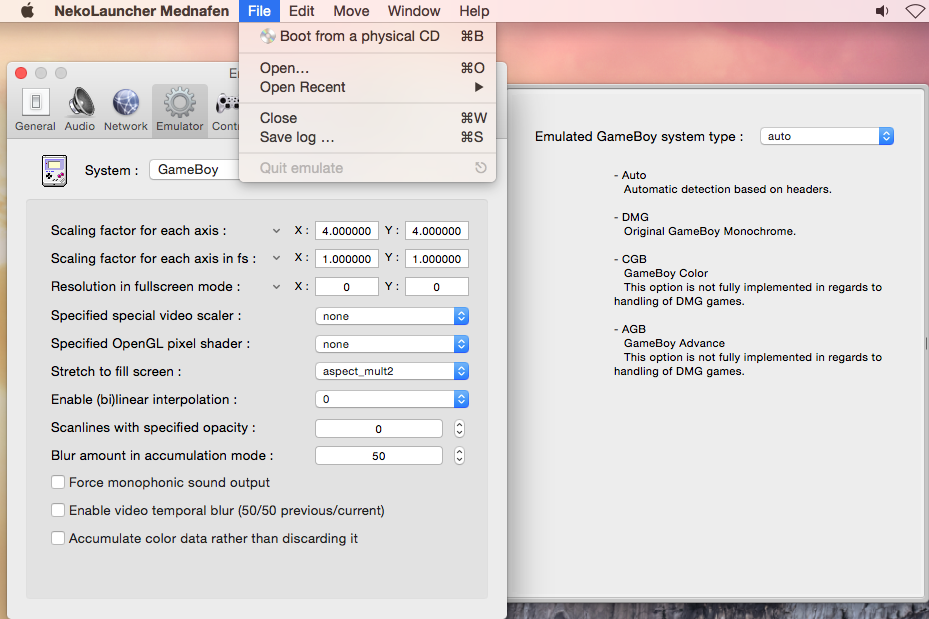Click Scaling factor in fs Y field
The height and width of the screenshot is (619, 929).
(437, 258)
